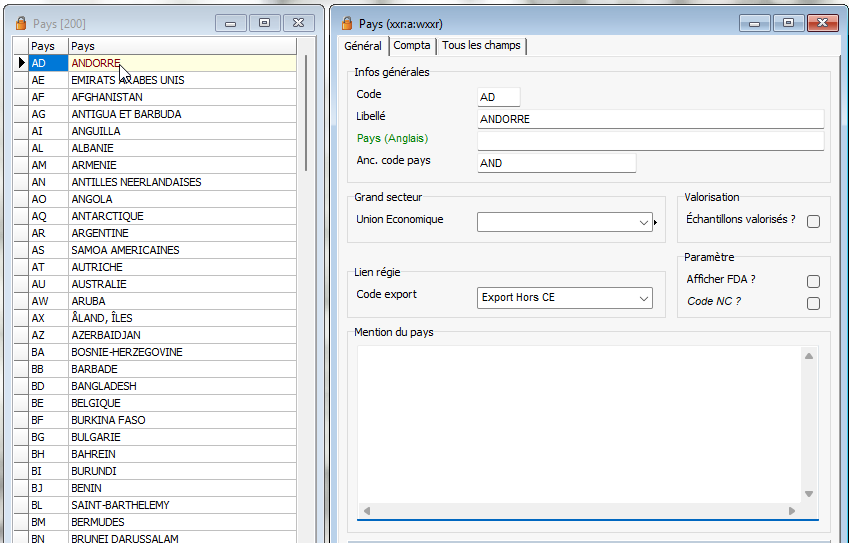
Task: Open the Tous les champs tab
Action: [x=481, y=46]
